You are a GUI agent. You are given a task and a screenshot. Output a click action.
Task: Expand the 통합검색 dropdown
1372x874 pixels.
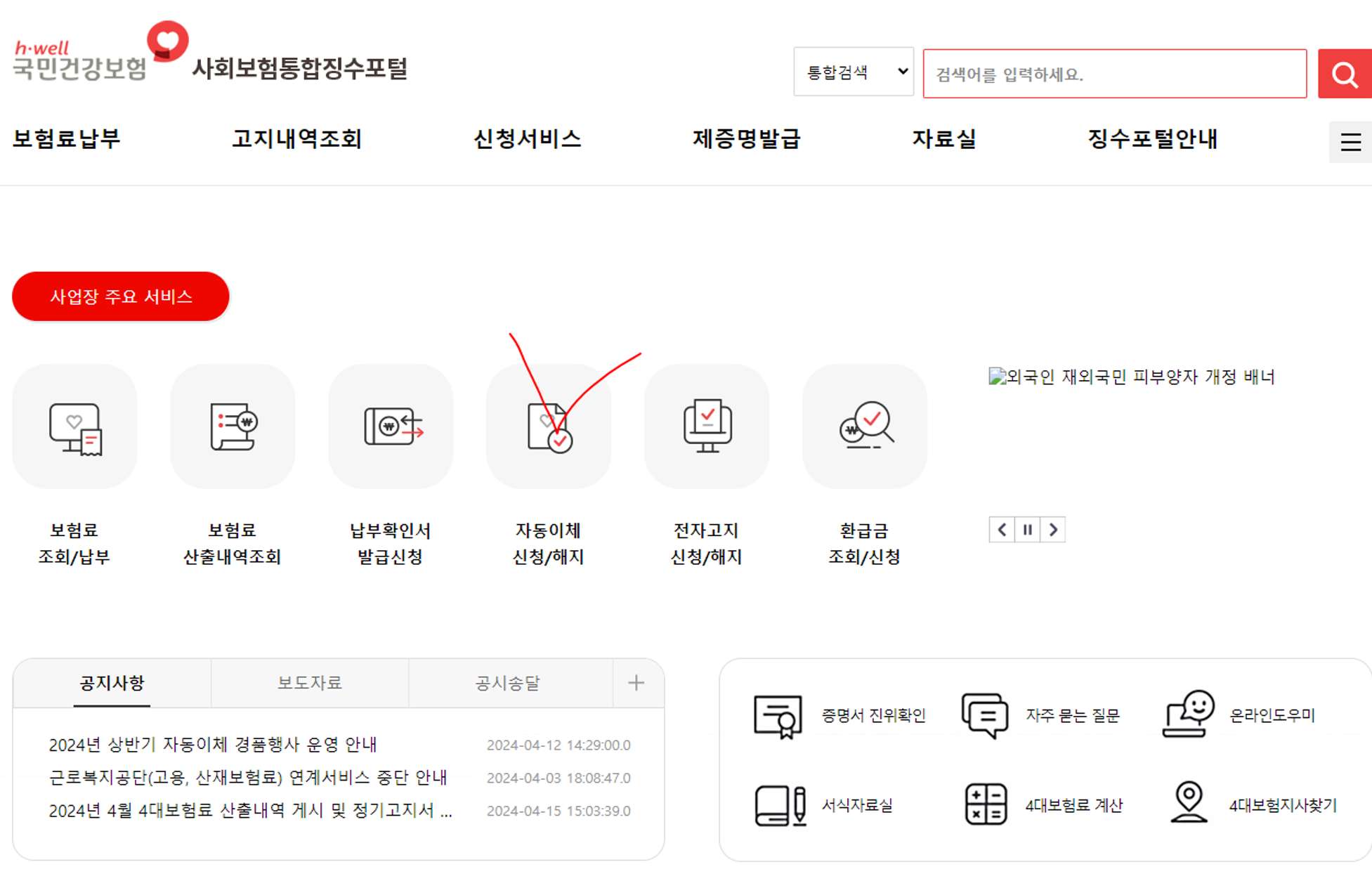853,72
